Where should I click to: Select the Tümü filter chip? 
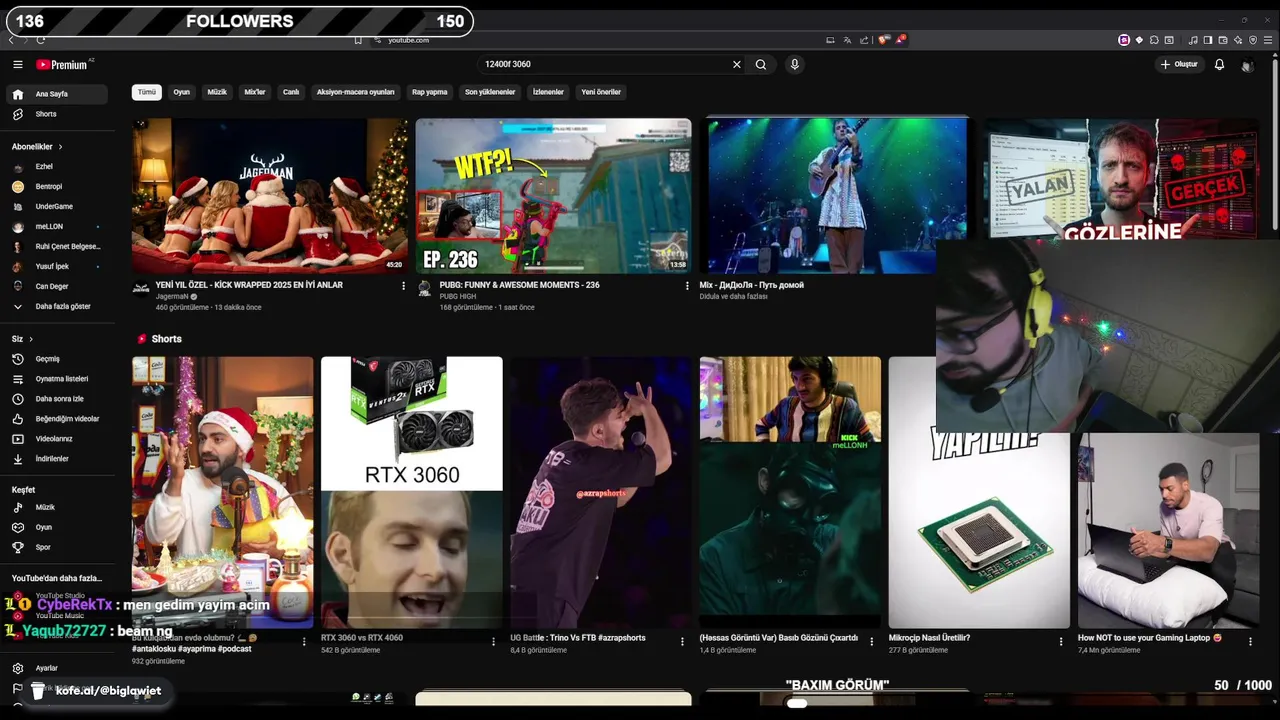[147, 92]
